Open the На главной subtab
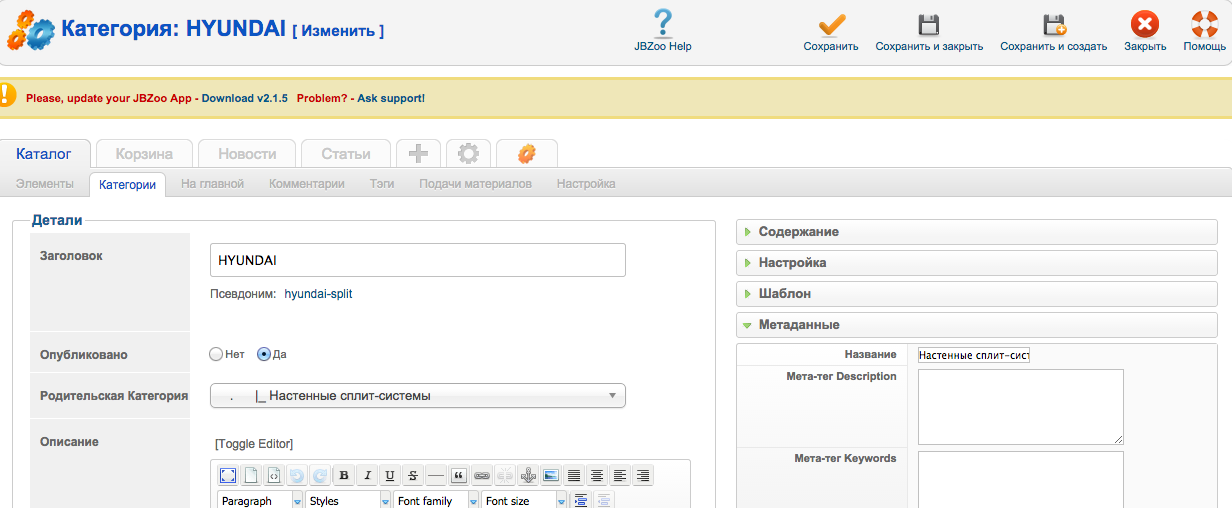Screen dimensions: 1232x508 point(212,184)
